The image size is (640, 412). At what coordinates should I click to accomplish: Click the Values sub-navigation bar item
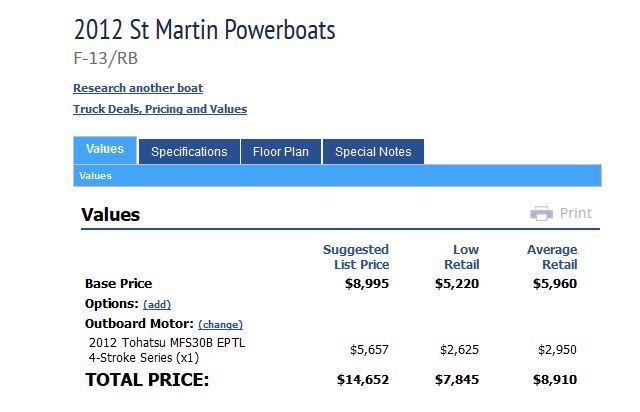[x=95, y=176]
